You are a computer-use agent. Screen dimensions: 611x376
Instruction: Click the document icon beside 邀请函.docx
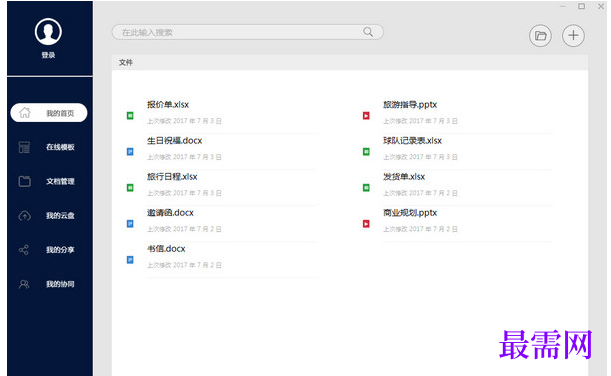[x=130, y=224]
